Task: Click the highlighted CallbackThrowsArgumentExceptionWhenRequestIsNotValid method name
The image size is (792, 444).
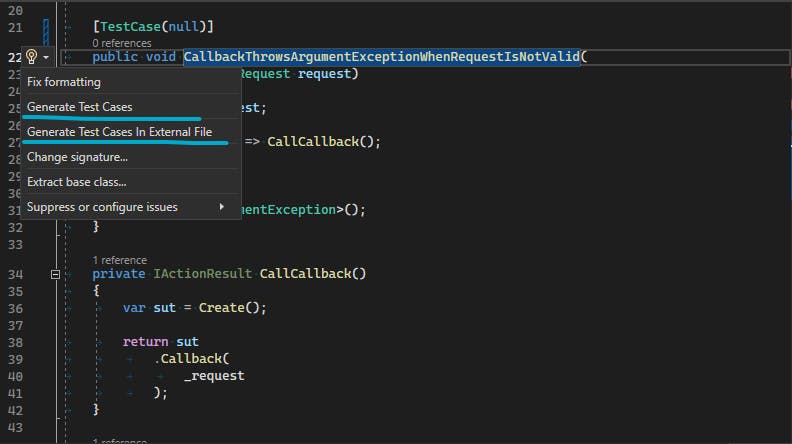Action: [x=381, y=56]
